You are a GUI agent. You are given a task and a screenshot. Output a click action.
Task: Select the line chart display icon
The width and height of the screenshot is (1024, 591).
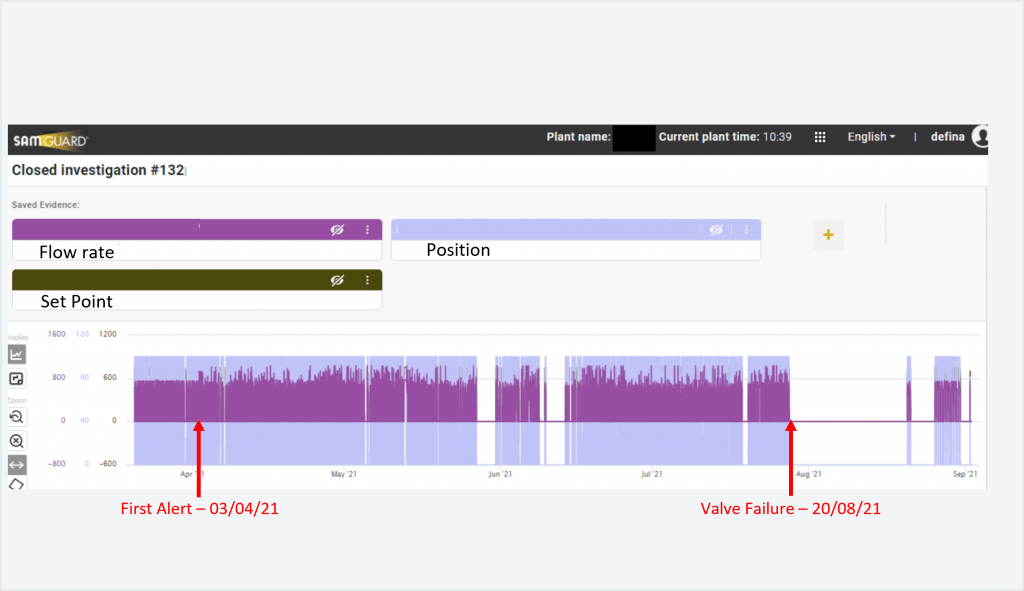coord(16,353)
